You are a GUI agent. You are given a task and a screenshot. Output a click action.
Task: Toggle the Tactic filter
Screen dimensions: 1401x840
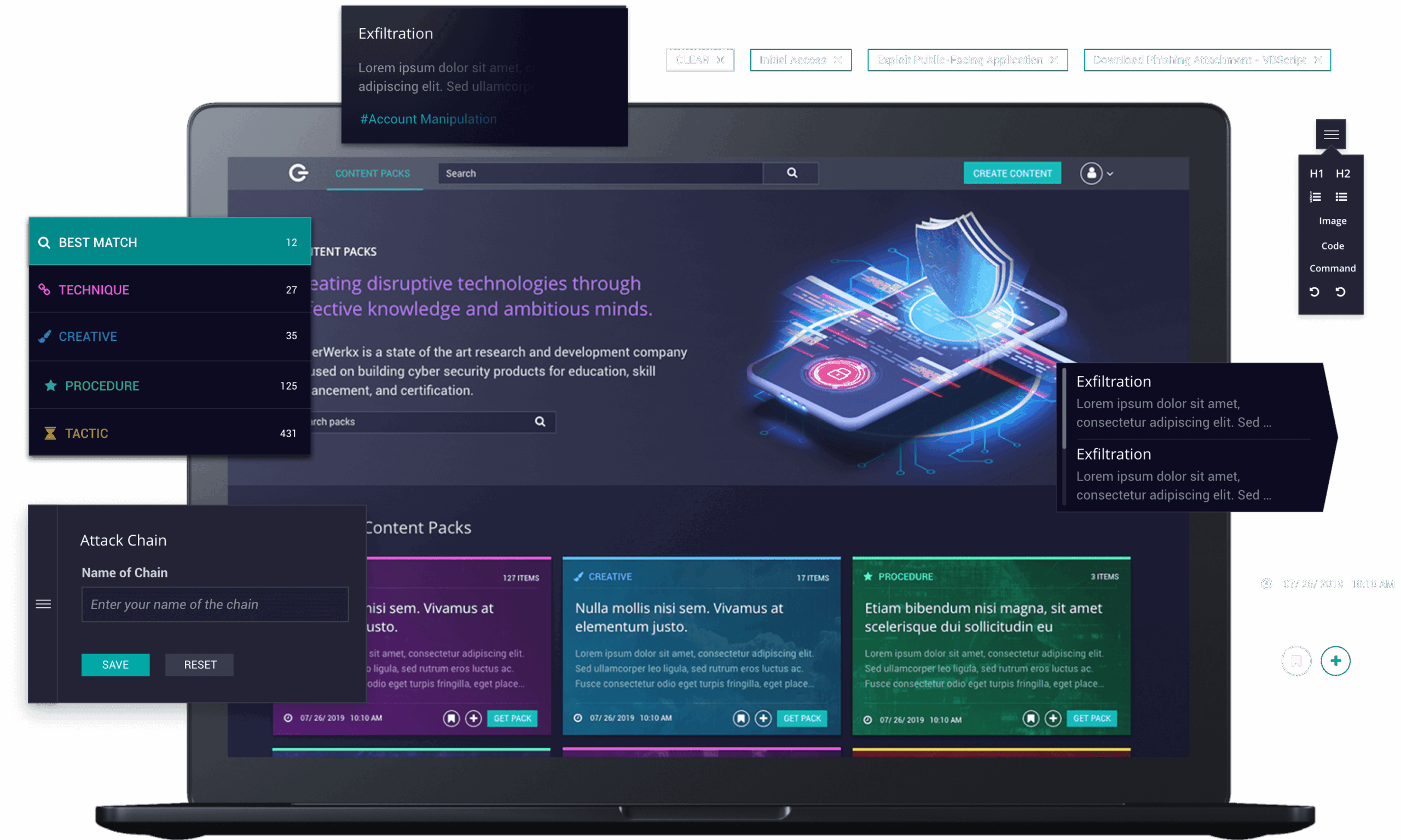169,432
